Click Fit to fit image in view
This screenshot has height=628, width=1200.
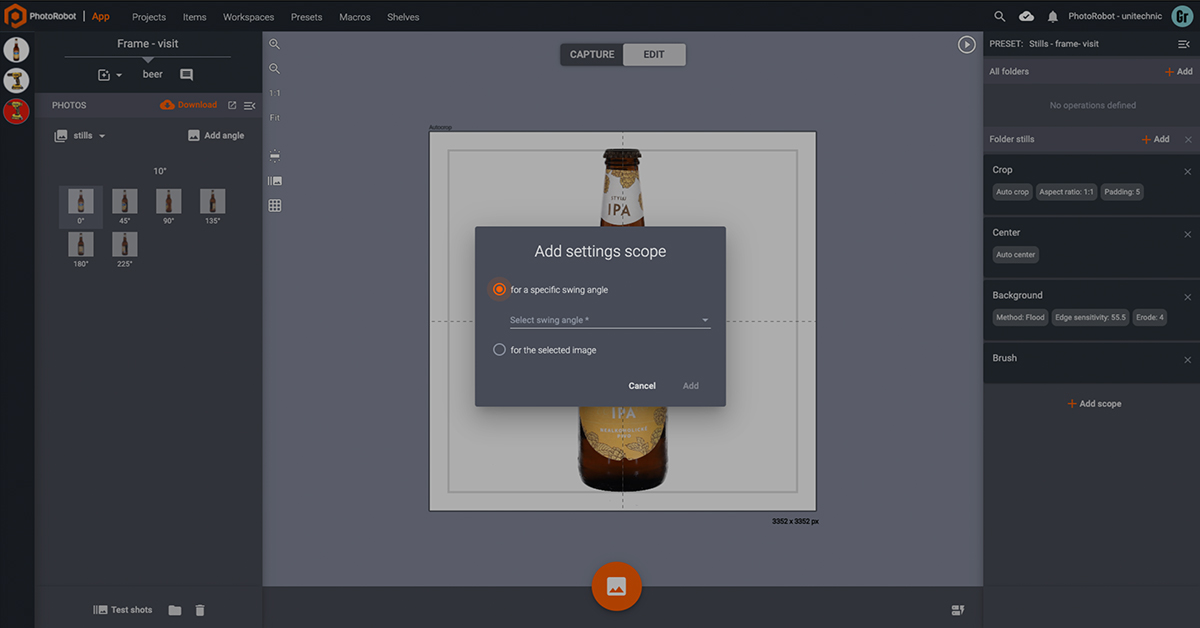tap(275, 117)
